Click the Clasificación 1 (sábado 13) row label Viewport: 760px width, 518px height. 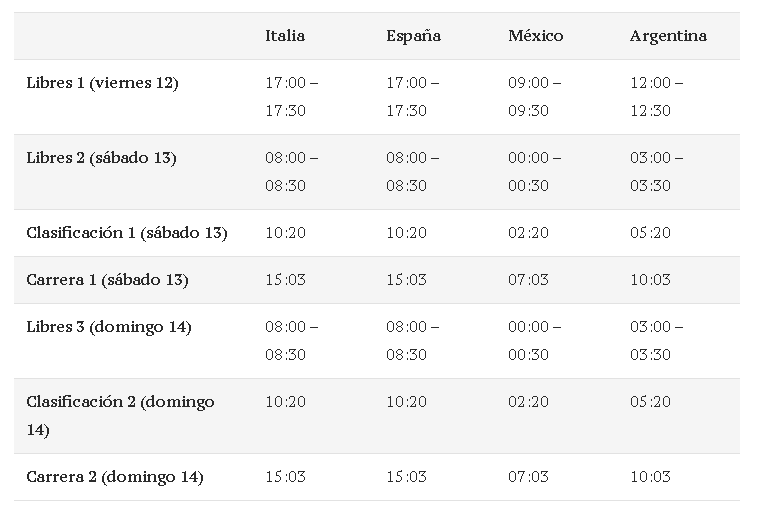point(127,233)
